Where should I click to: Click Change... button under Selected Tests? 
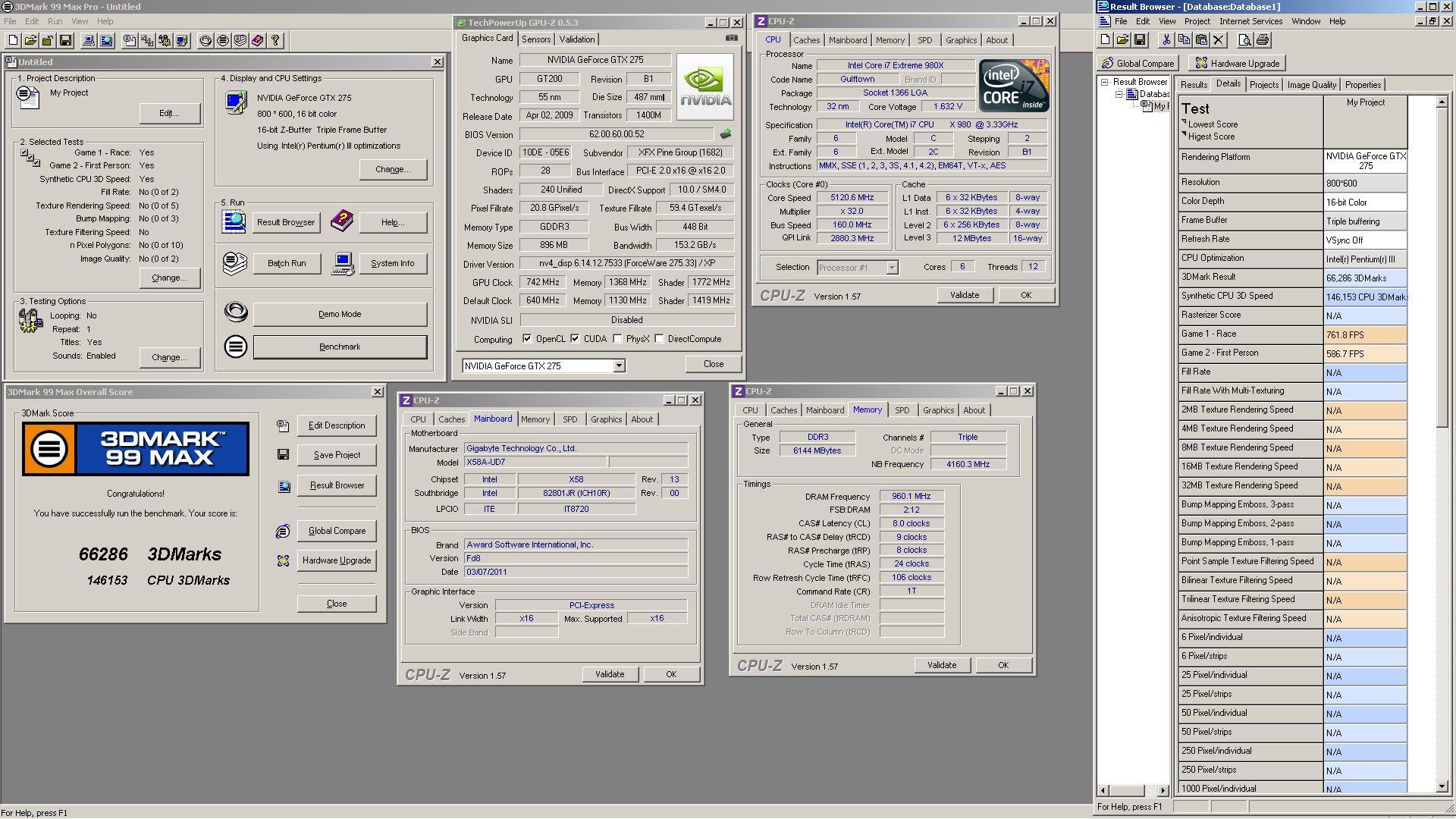tap(169, 278)
